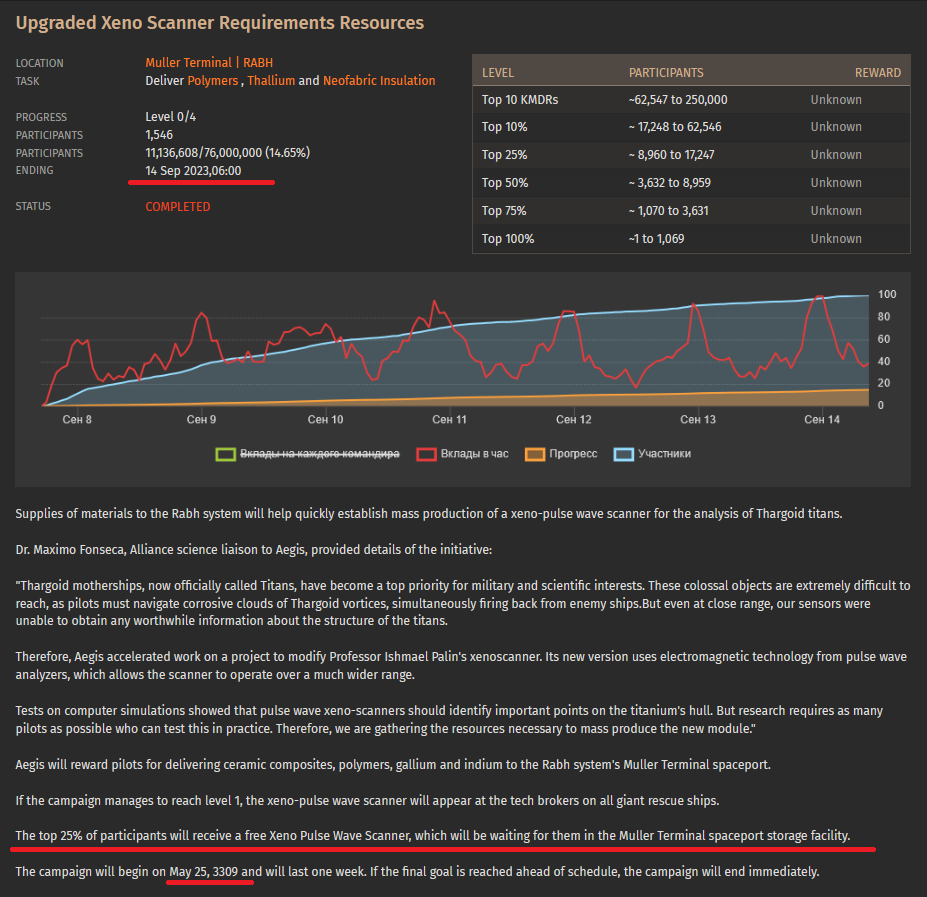The height and width of the screenshot is (897, 927).
Task: Click the LOCATION field label
Action: tap(40, 63)
